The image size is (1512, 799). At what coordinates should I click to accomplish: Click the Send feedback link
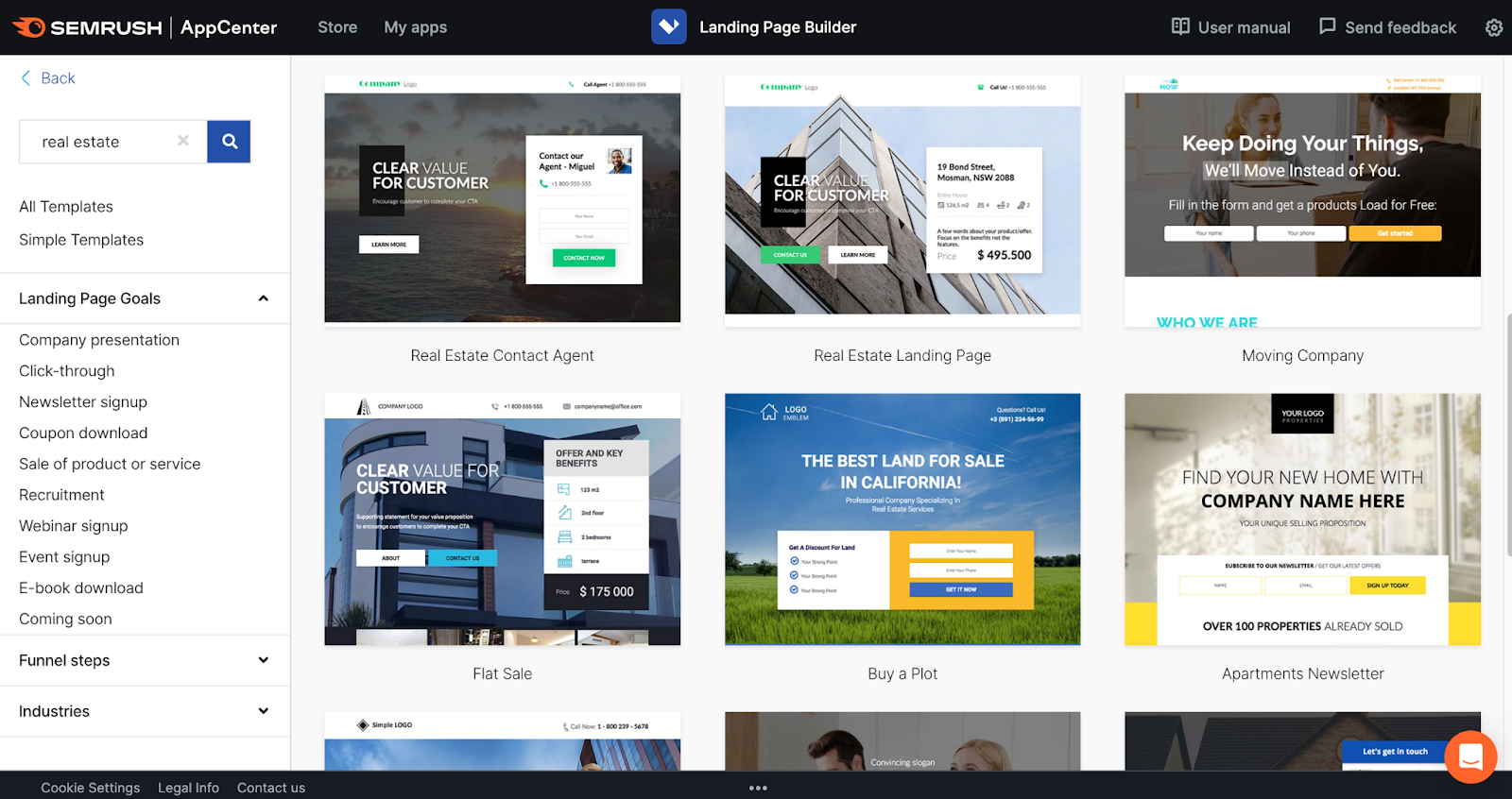pos(1400,27)
